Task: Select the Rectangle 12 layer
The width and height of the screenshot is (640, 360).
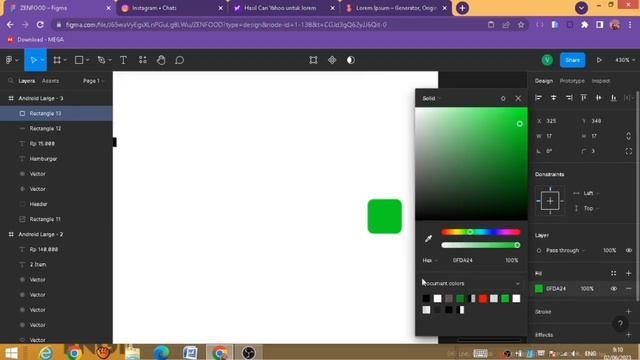Action: pyautogui.click(x=45, y=129)
